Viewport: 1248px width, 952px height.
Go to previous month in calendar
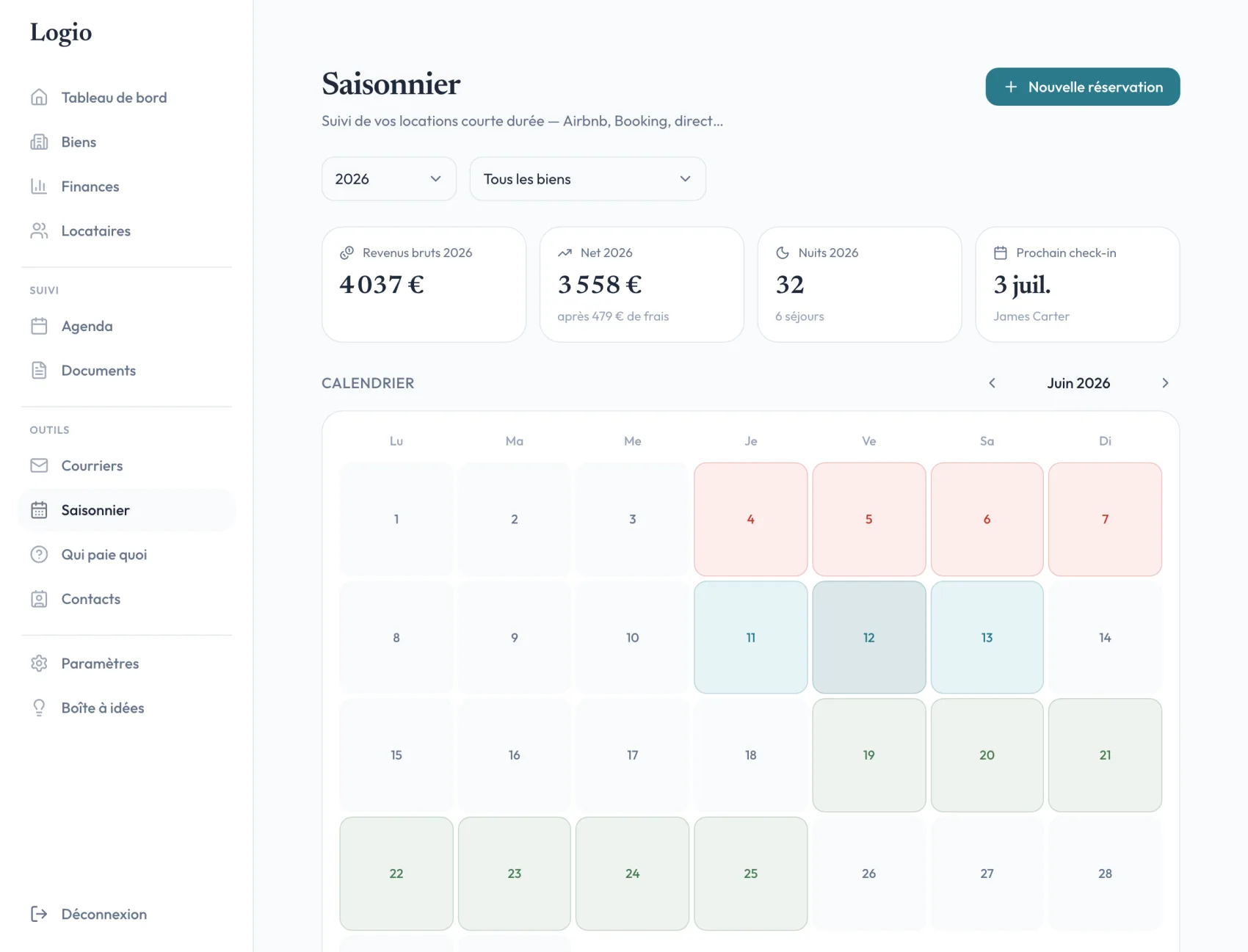coord(992,383)
